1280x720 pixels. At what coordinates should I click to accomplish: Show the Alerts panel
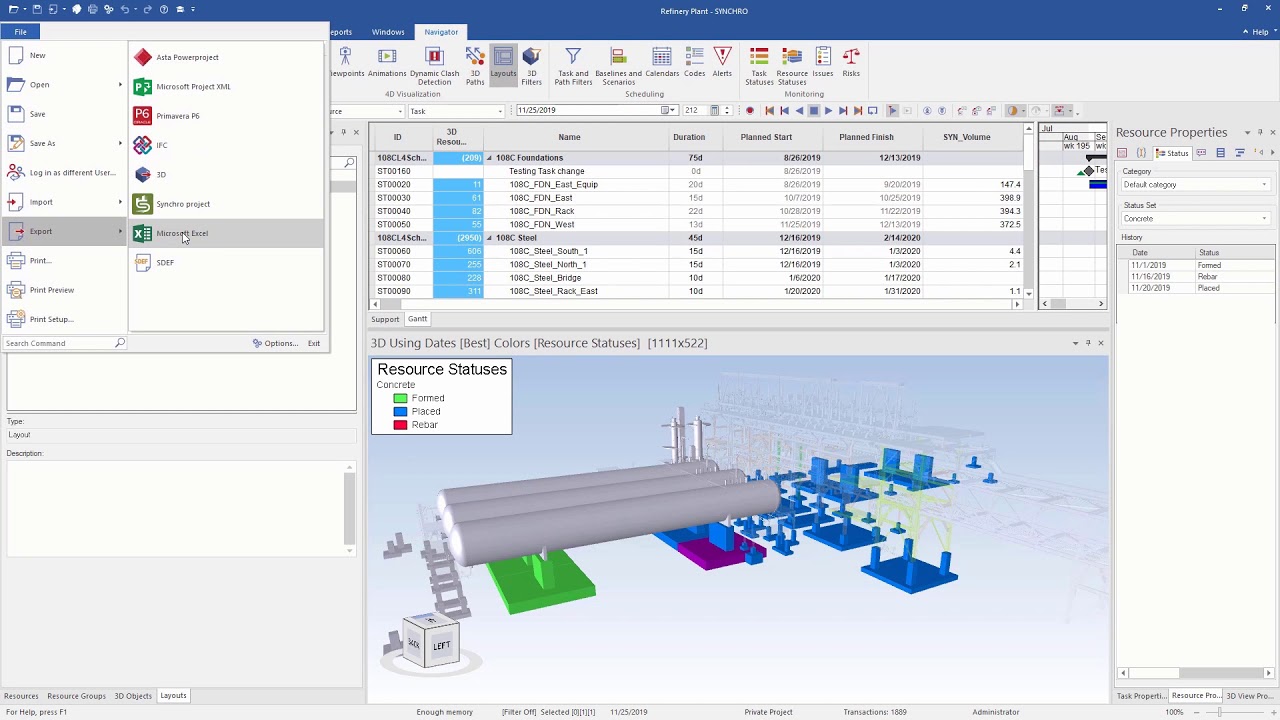point(722,63)
